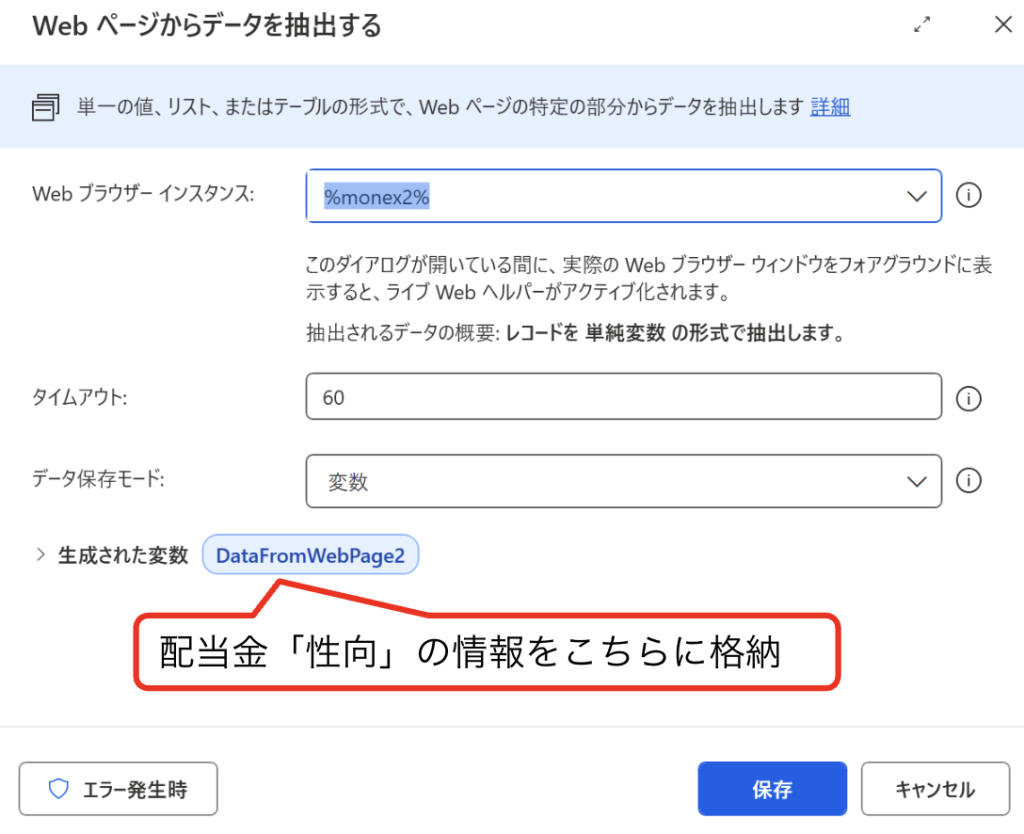Show info for Web ブラウザー インスタンス

tap(968, 196)
